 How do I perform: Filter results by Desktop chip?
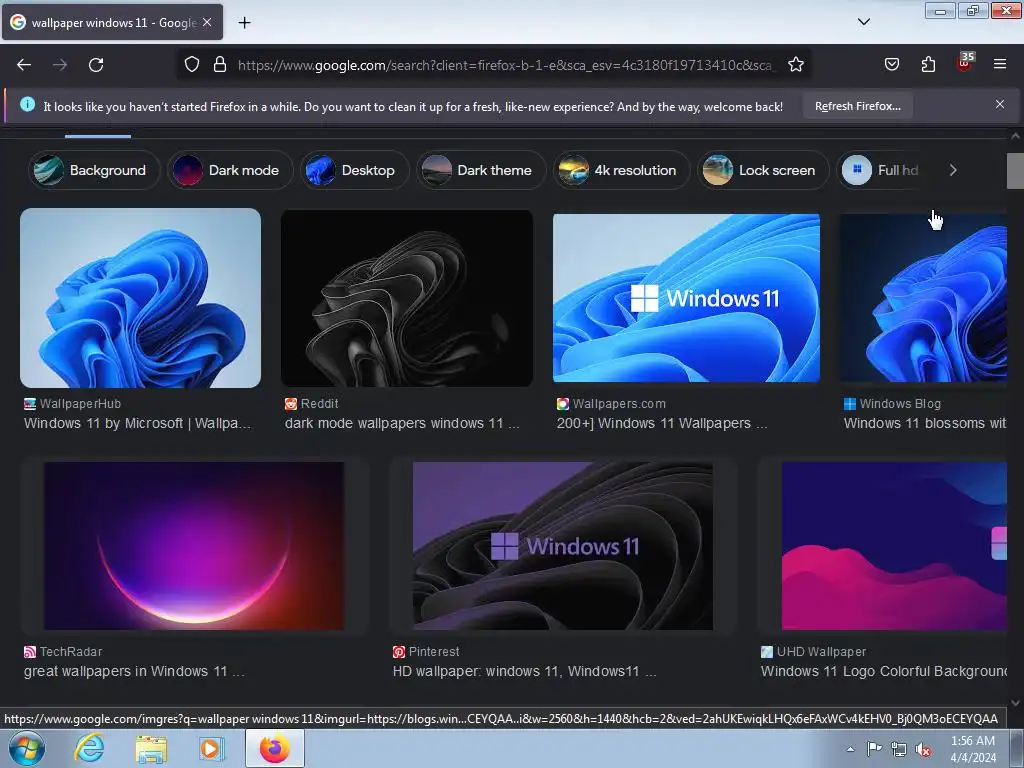355,170
